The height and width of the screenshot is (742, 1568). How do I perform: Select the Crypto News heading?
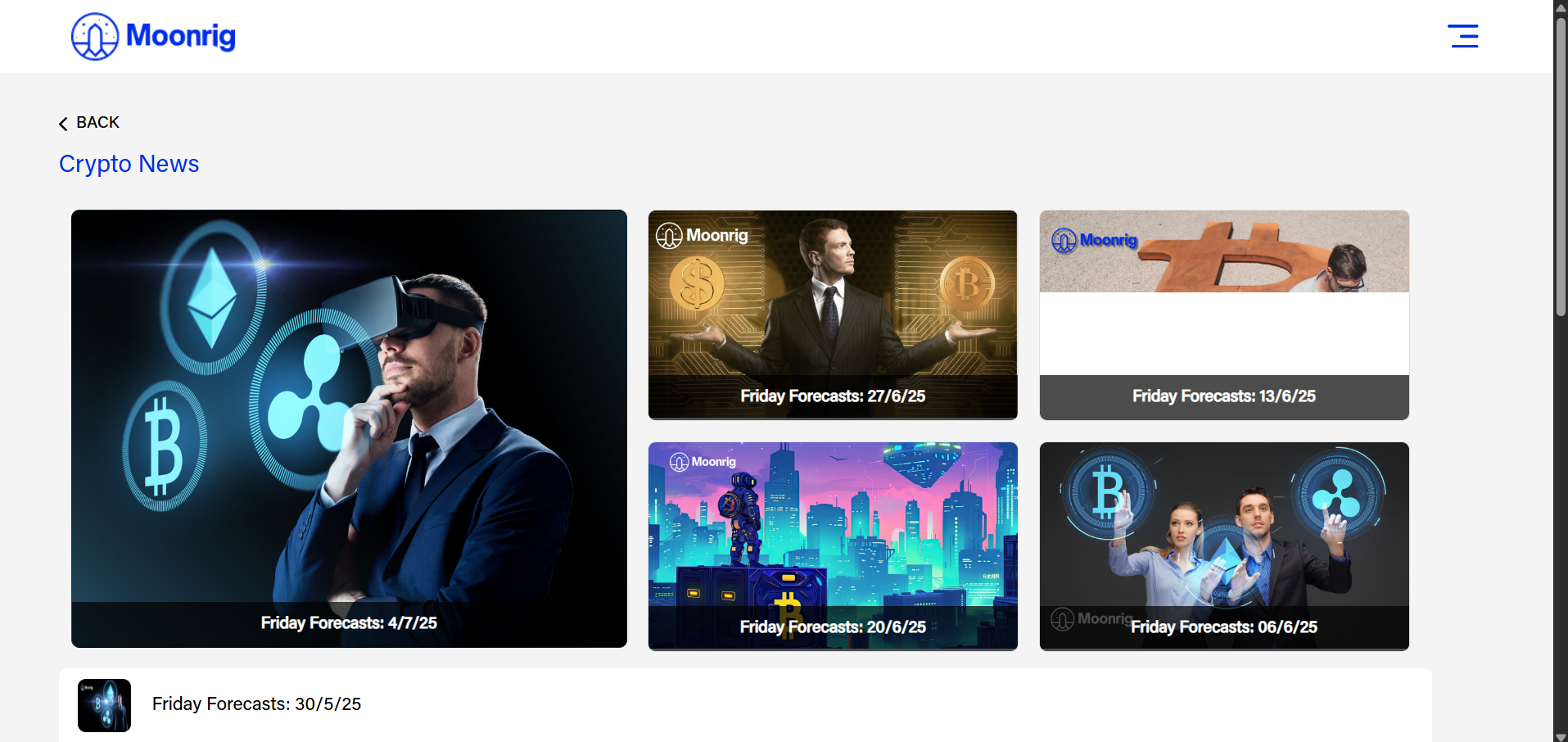click(129, 164)
